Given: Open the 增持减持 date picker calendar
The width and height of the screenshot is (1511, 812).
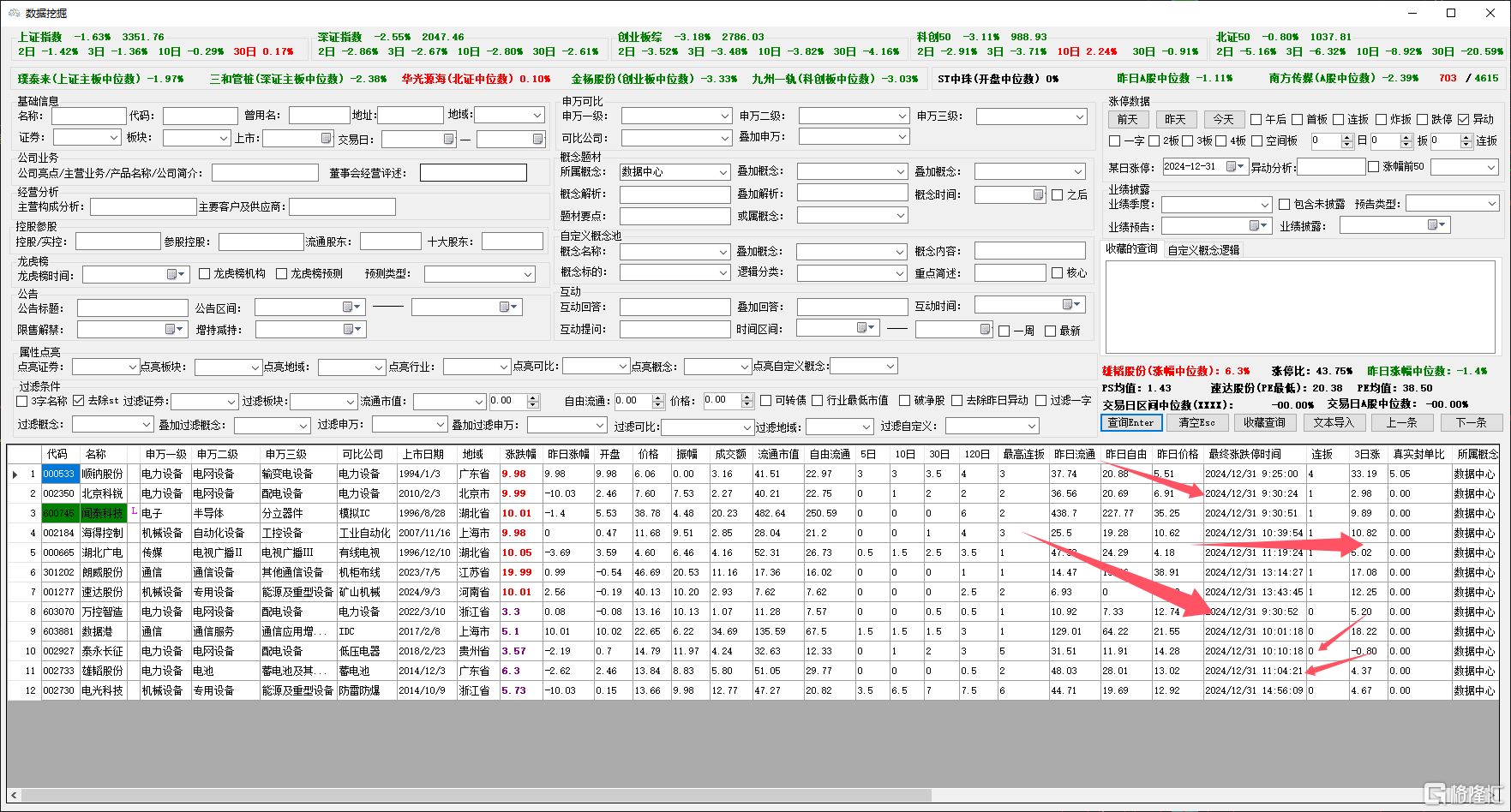Looking at the screenshot, I should pyautogui.click(x=352, y=329).
